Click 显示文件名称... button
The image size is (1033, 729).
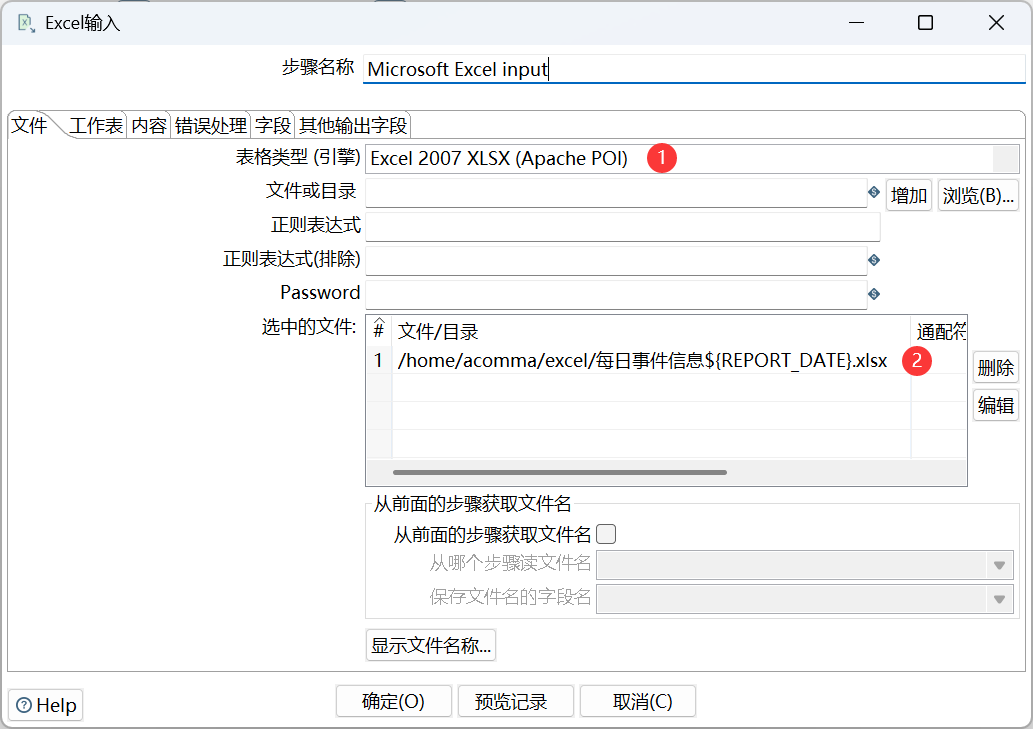click(431, 645)
